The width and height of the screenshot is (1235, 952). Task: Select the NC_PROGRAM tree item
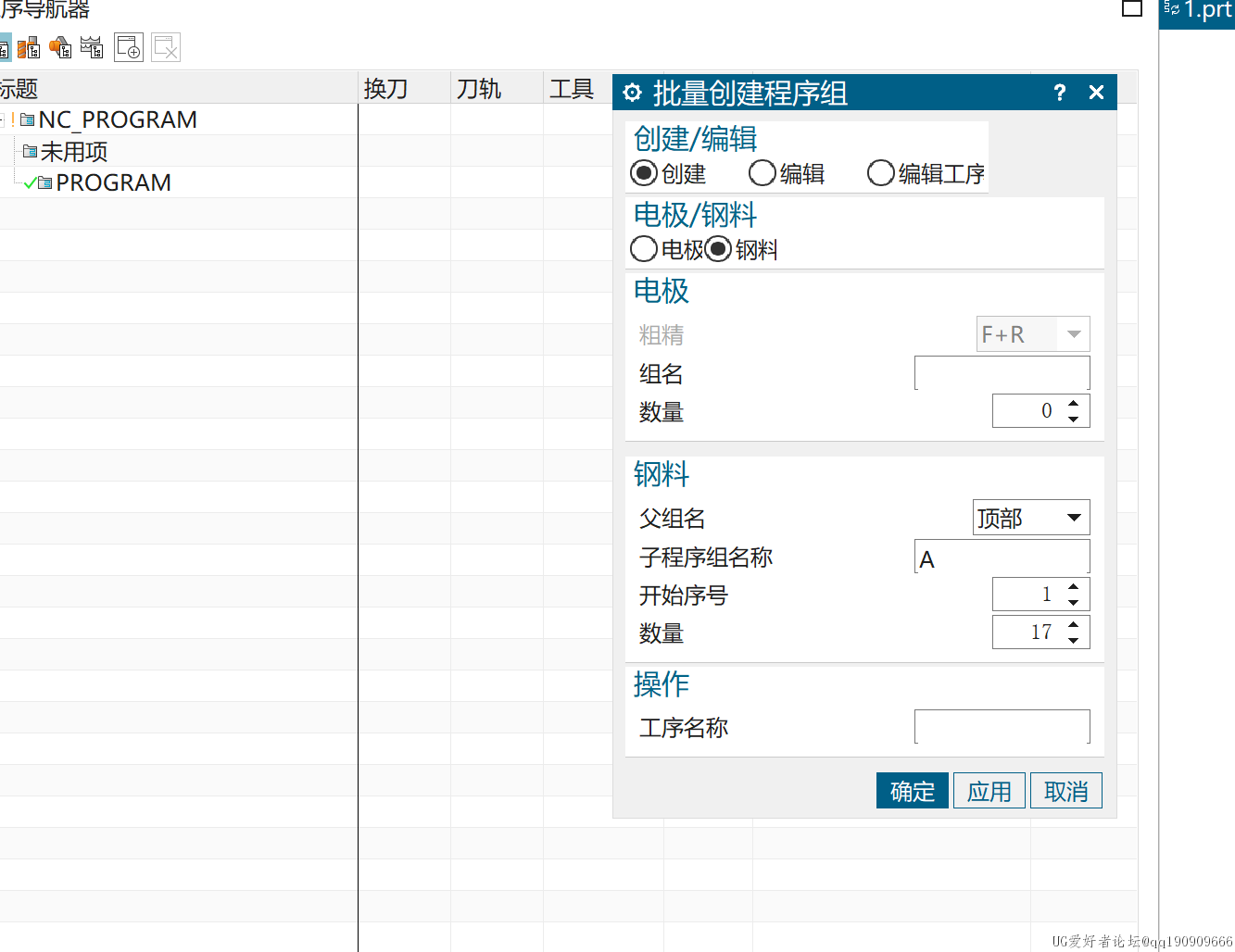(x=118, y=119)
